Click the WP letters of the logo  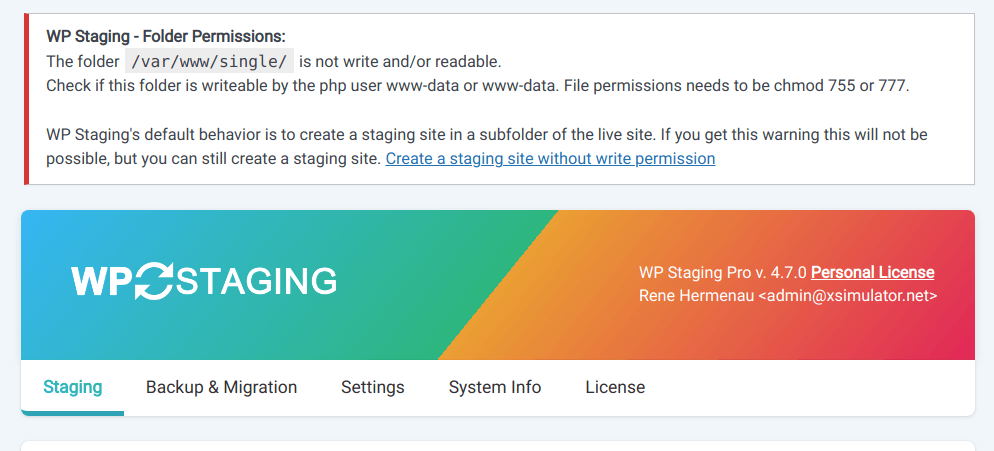101,281
